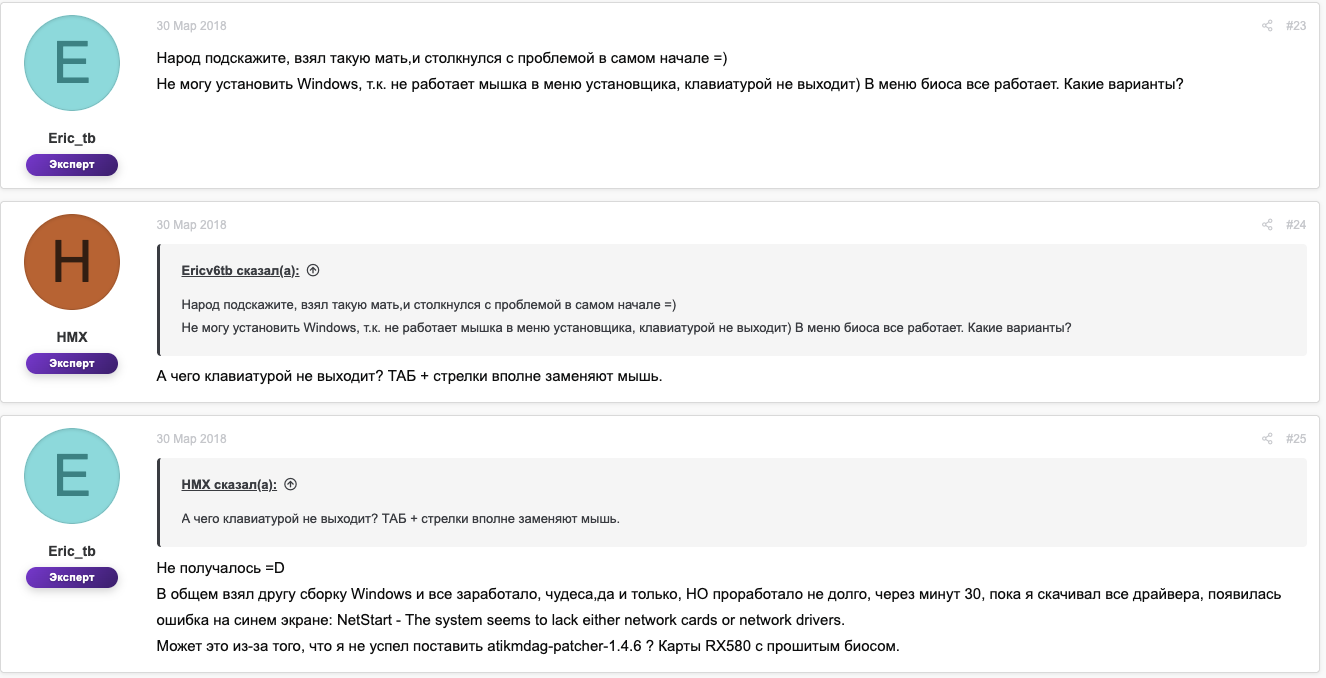
Task: Open post permalink #23
Action: [x=1296, y=26]
